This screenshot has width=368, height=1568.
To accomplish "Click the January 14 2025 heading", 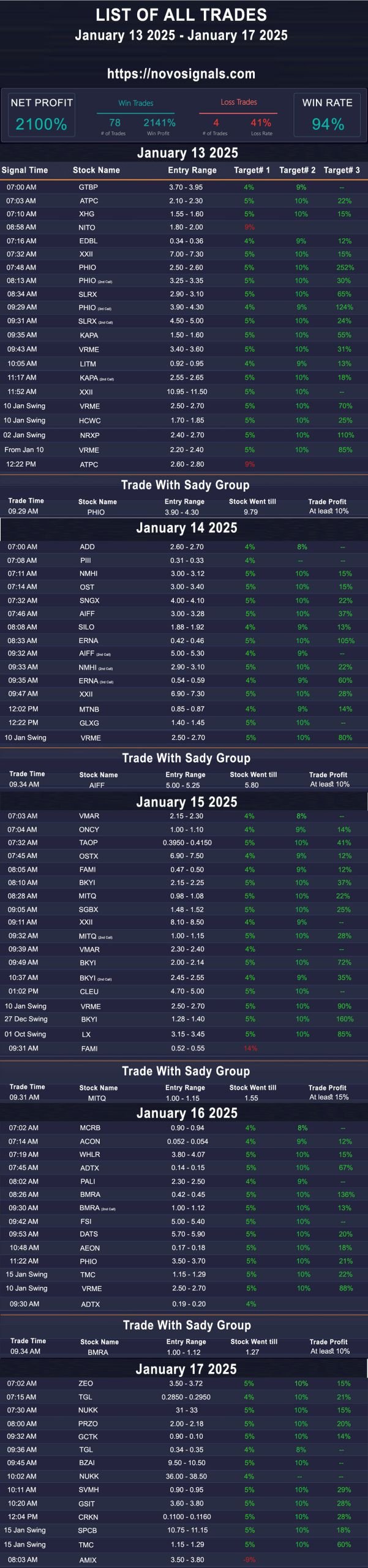I will (x=186, y=528).
